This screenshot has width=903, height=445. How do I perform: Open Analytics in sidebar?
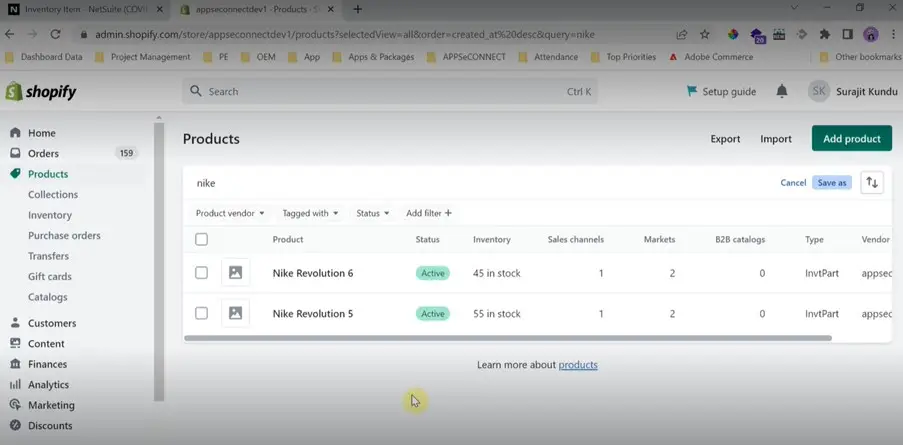pyautogui.click(x=48, y=385)
